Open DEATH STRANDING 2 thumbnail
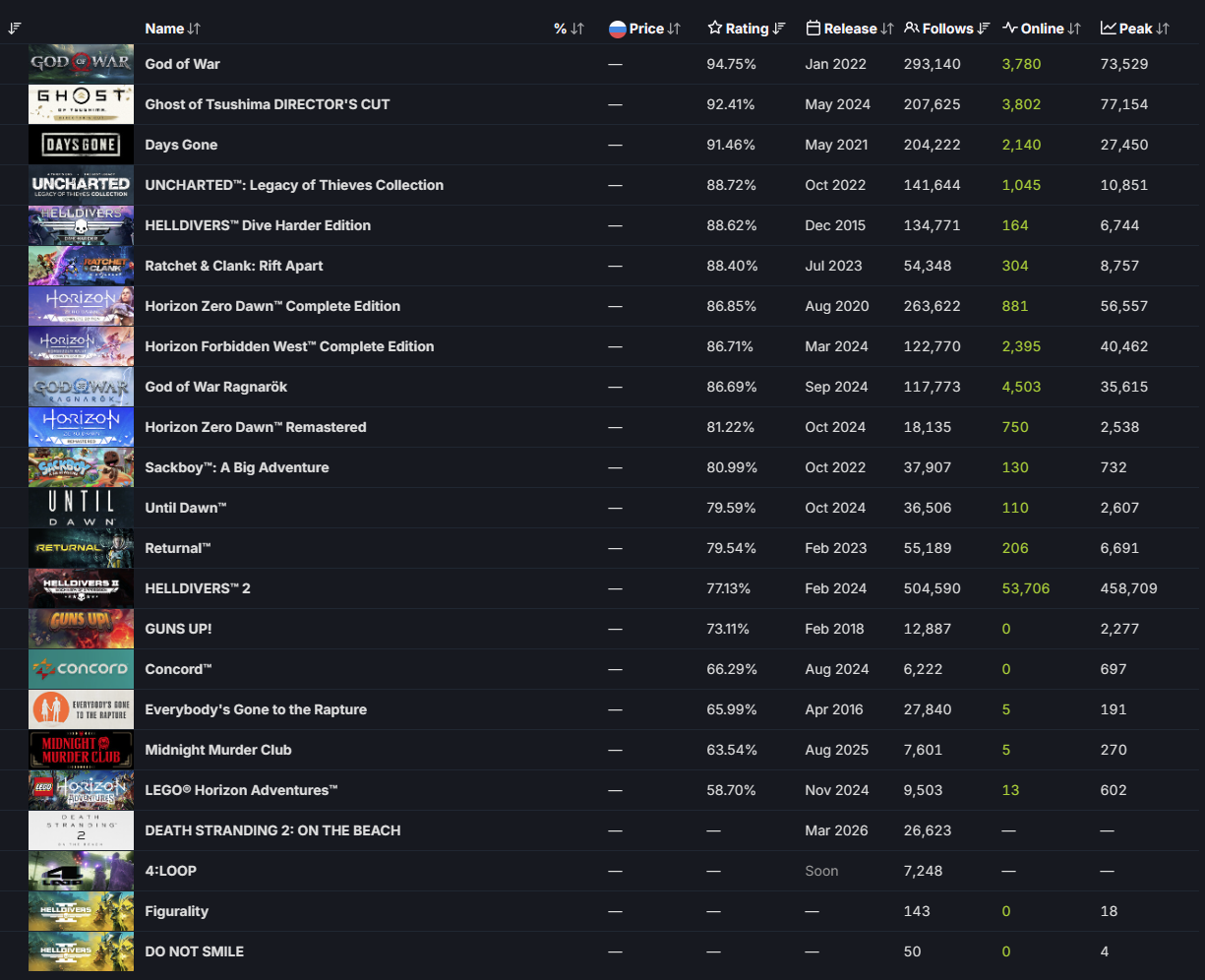The height and width of the screenshot is (980, 1205). [81, 830]
